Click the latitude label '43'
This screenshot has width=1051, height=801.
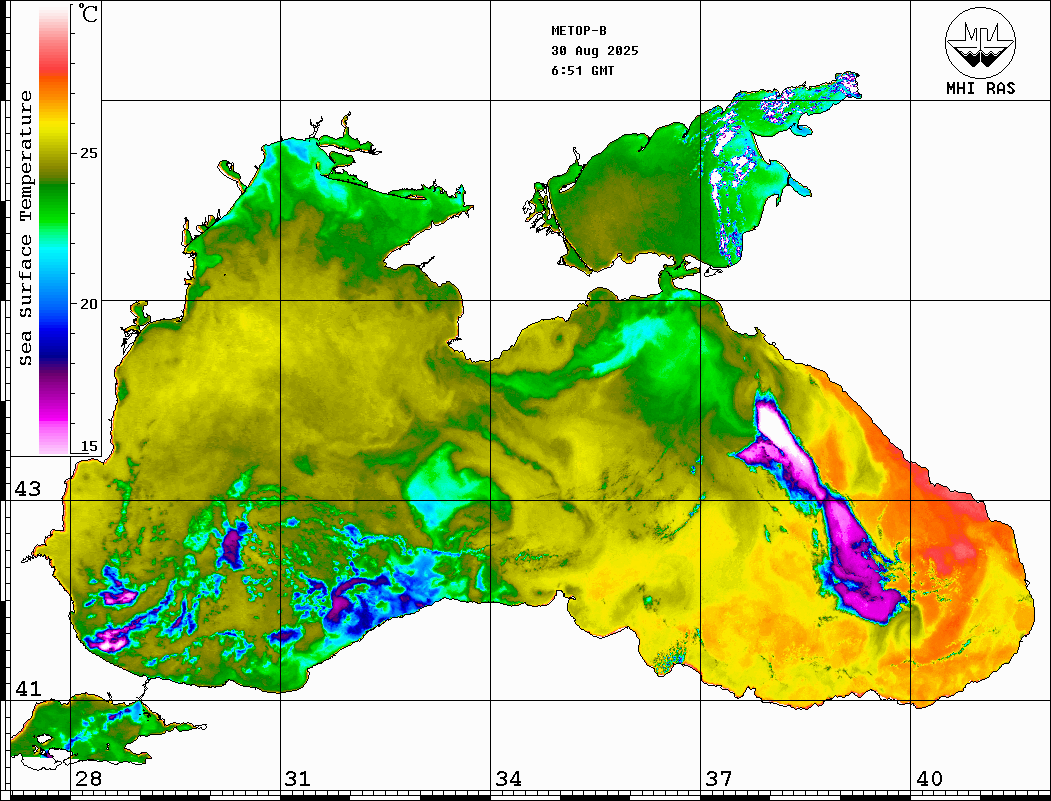[x=28, y=489]
